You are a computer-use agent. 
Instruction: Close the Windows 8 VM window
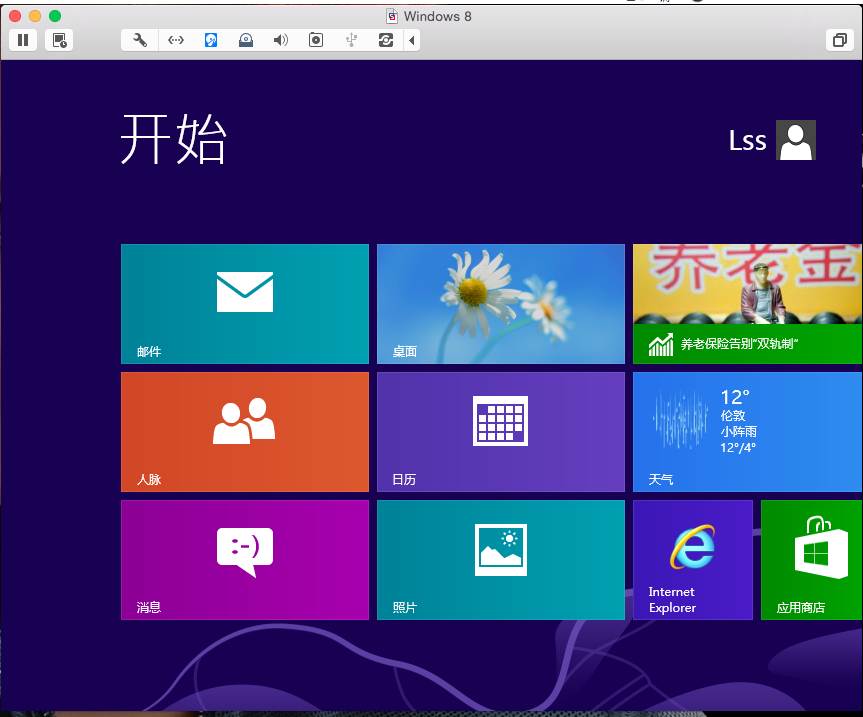pos(15,16)
